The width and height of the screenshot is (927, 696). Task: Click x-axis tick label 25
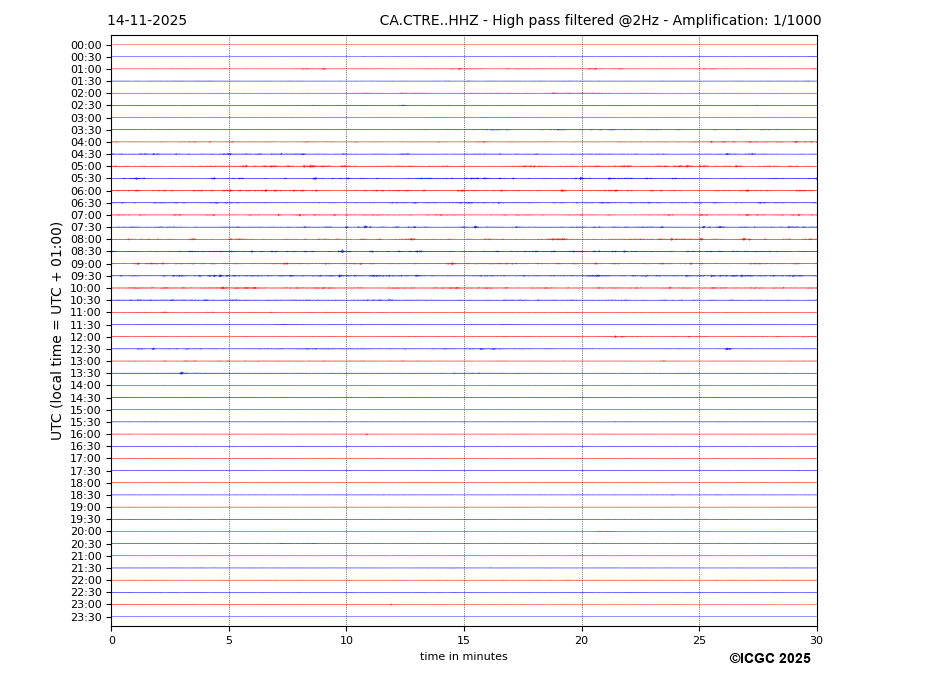tap(699, 640)
